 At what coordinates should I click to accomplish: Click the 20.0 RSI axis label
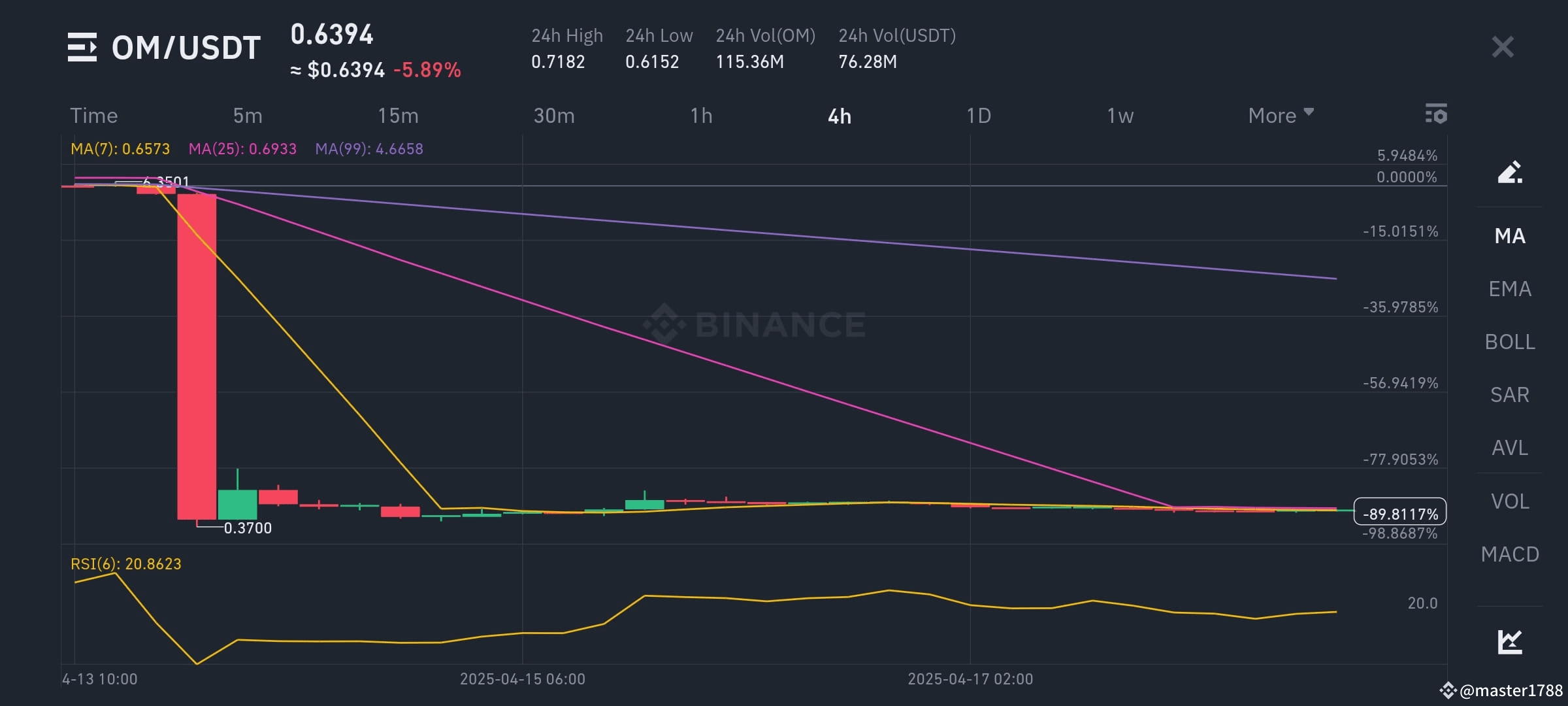click(x=1422, y=603)
